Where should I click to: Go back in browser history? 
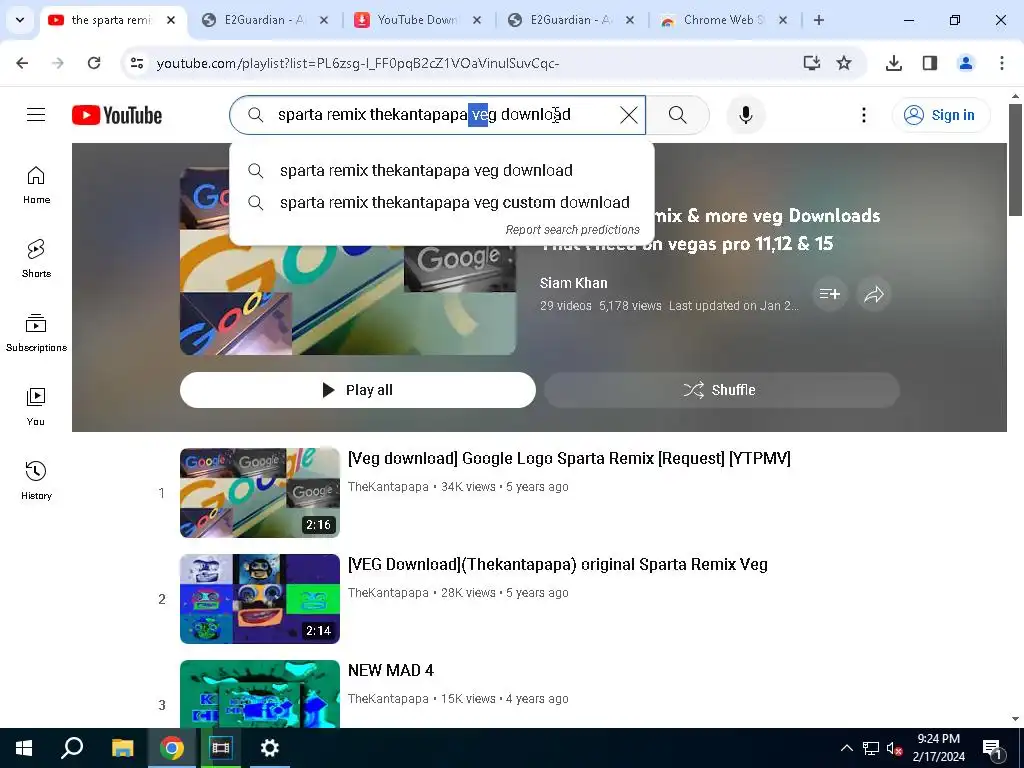[x=22, y=63]
